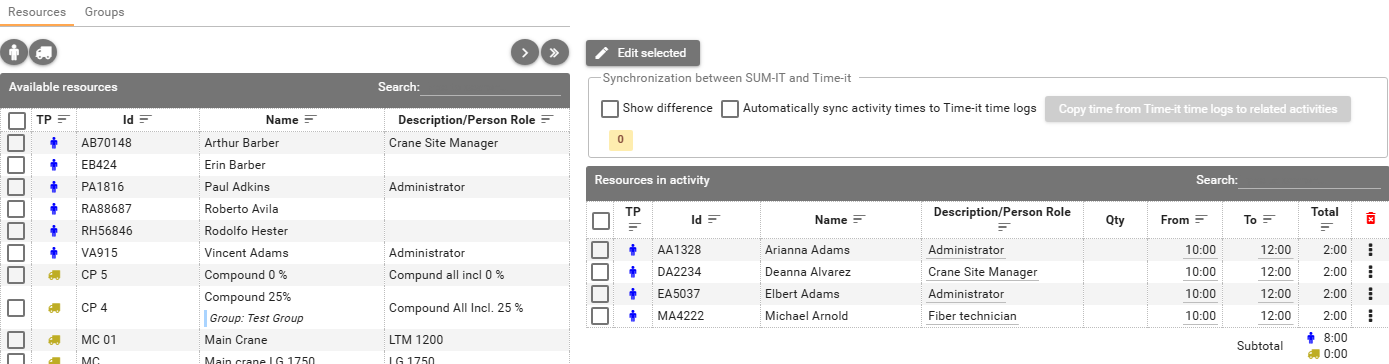Screen dimensions: 1389x364
Task: Open row menu for Arianna Adams
Action: coord(1371,250)
